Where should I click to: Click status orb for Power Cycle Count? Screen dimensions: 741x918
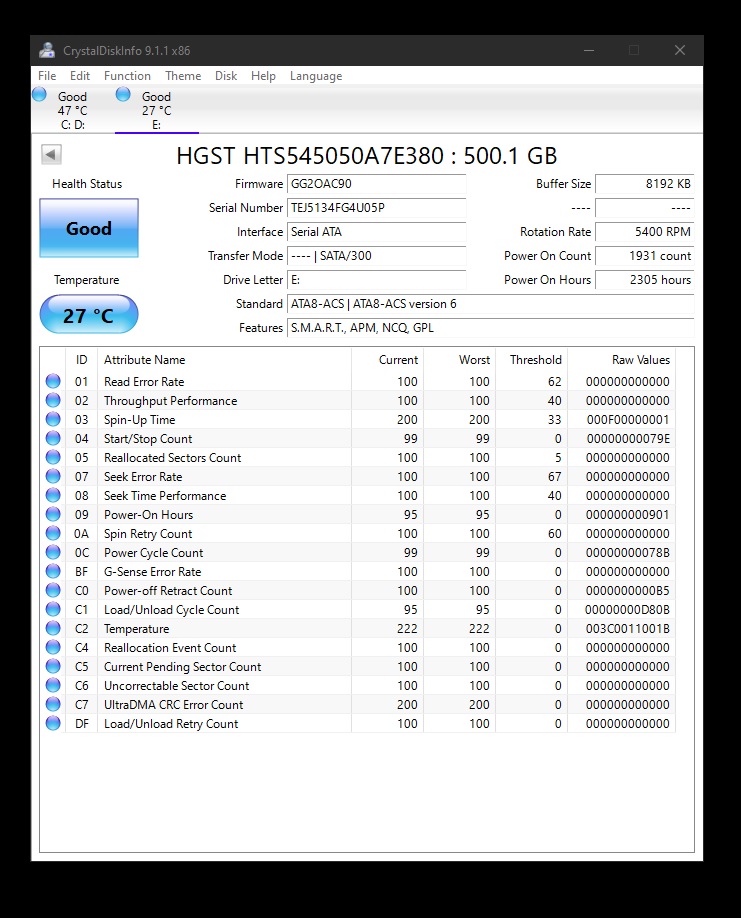(53, 553)
